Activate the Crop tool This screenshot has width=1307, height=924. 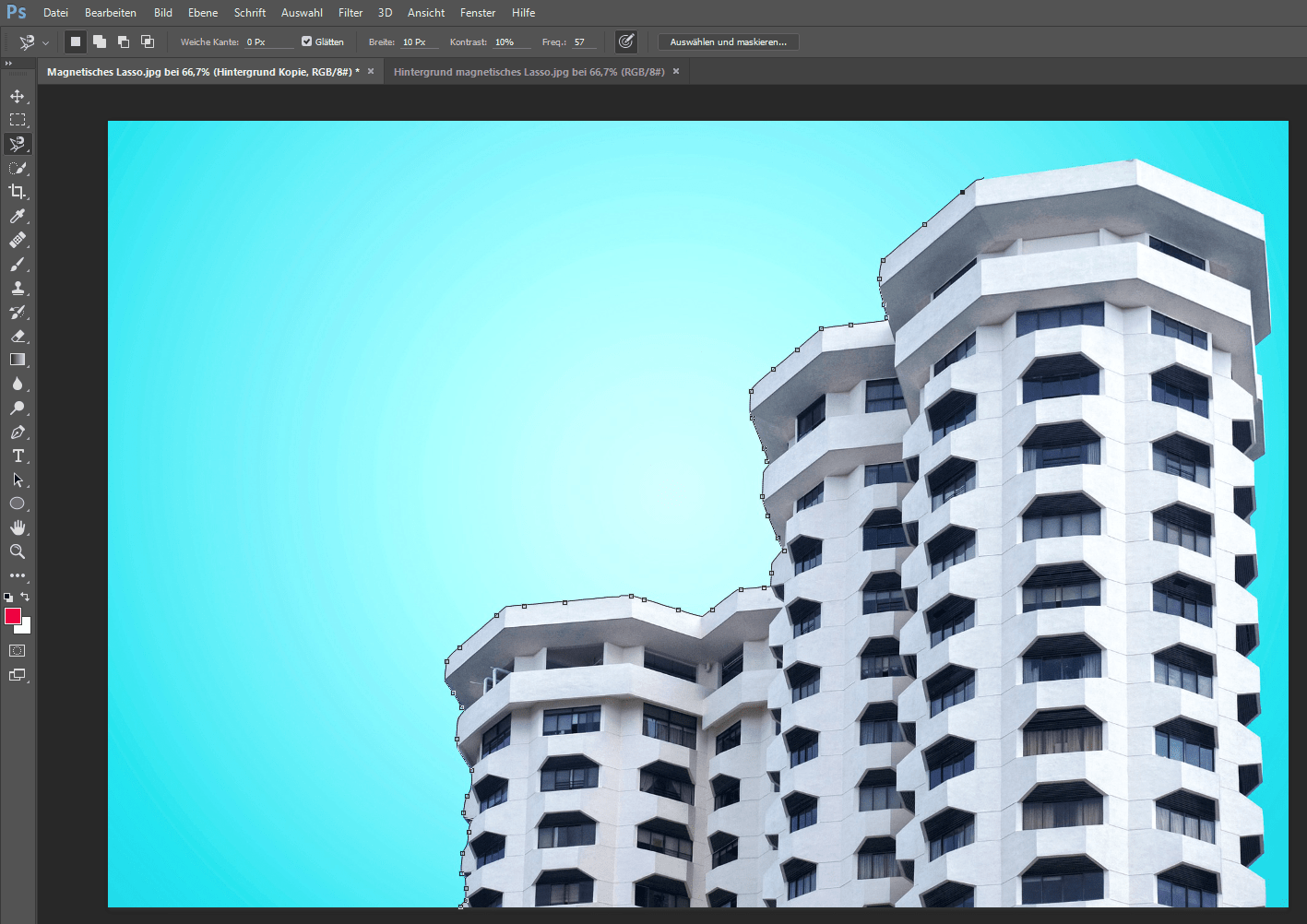click(x=17, y=192)
